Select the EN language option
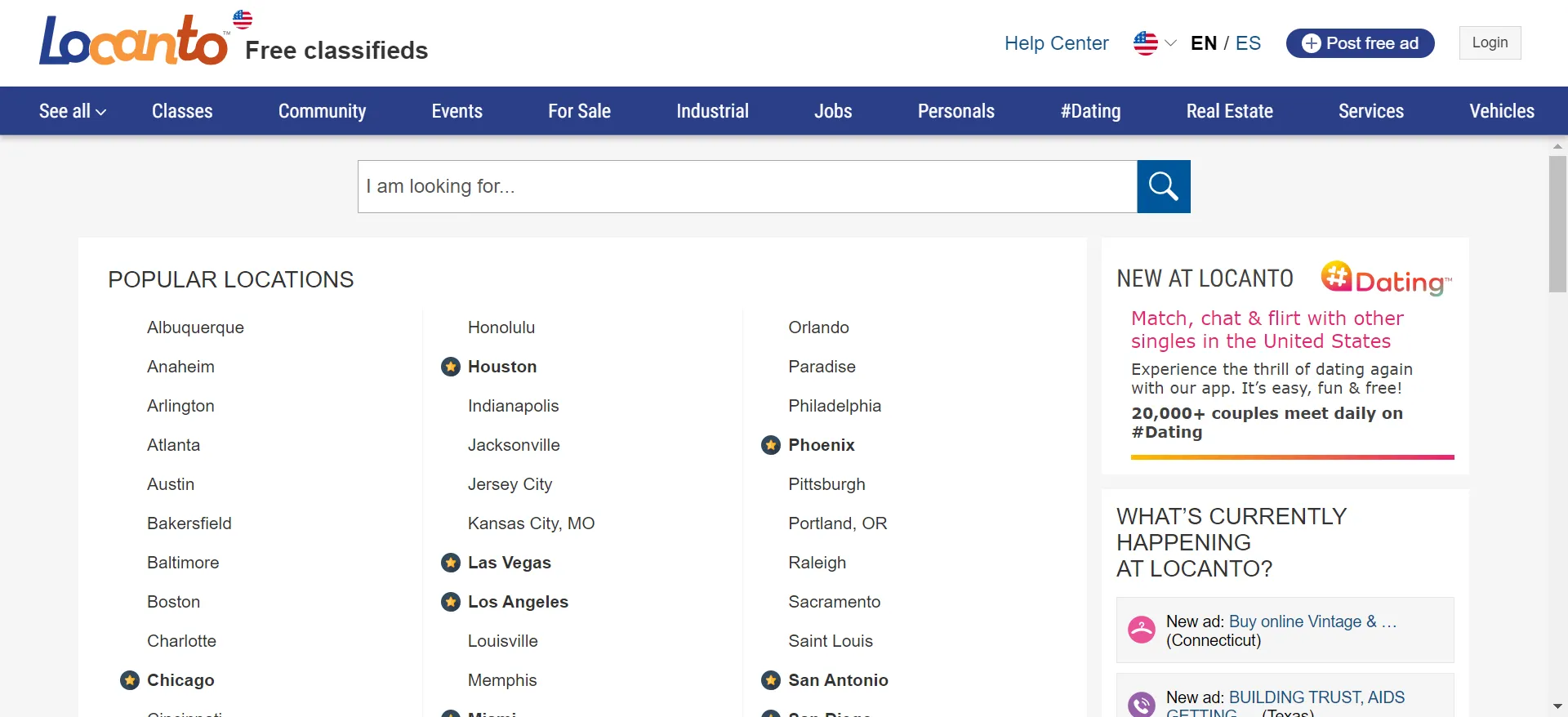Screen dimensions: 1568x717 [1204, 43]
